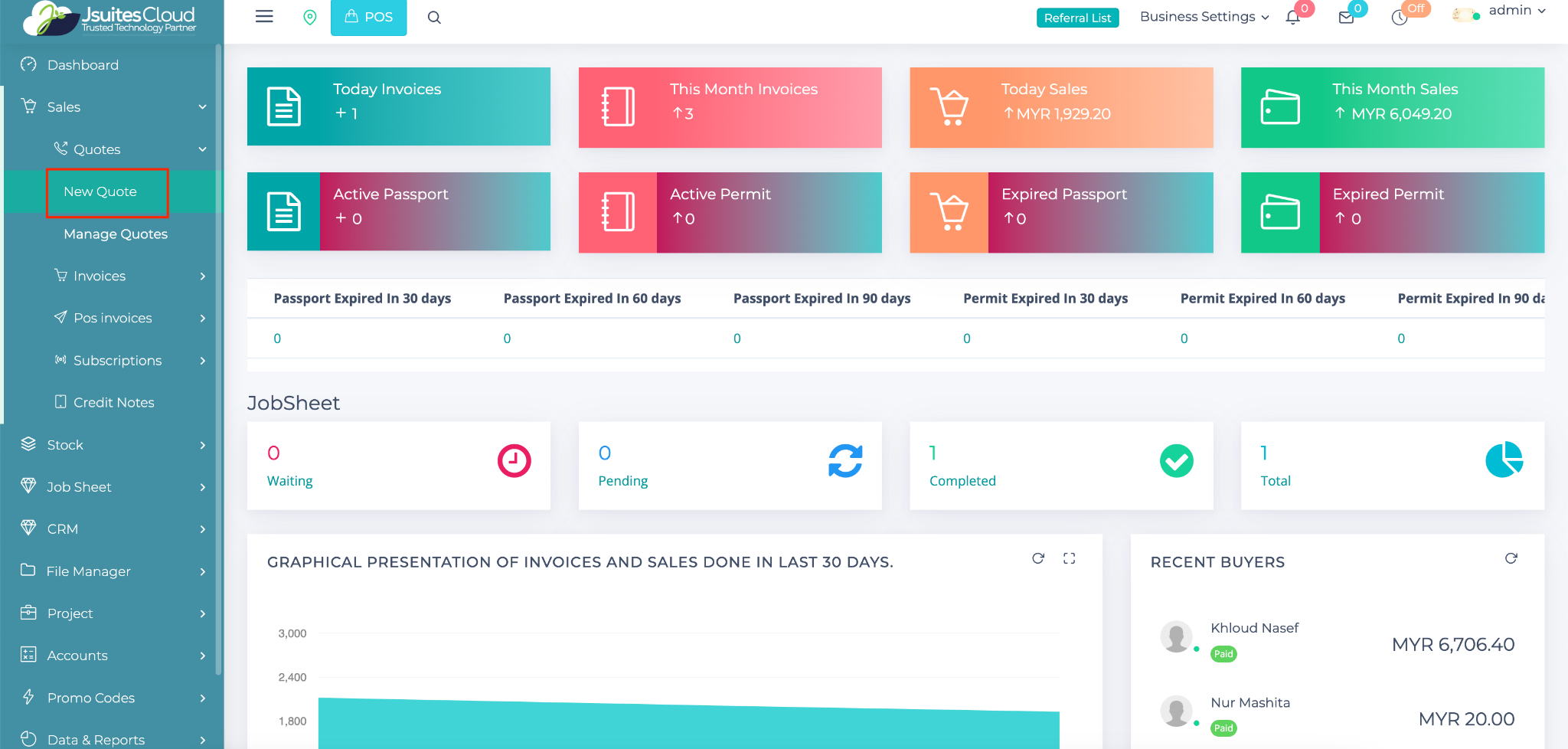This screenshot has height=749, width=1568.
Task: Open the Dashboard menu item
Action: tap(83, 65)
